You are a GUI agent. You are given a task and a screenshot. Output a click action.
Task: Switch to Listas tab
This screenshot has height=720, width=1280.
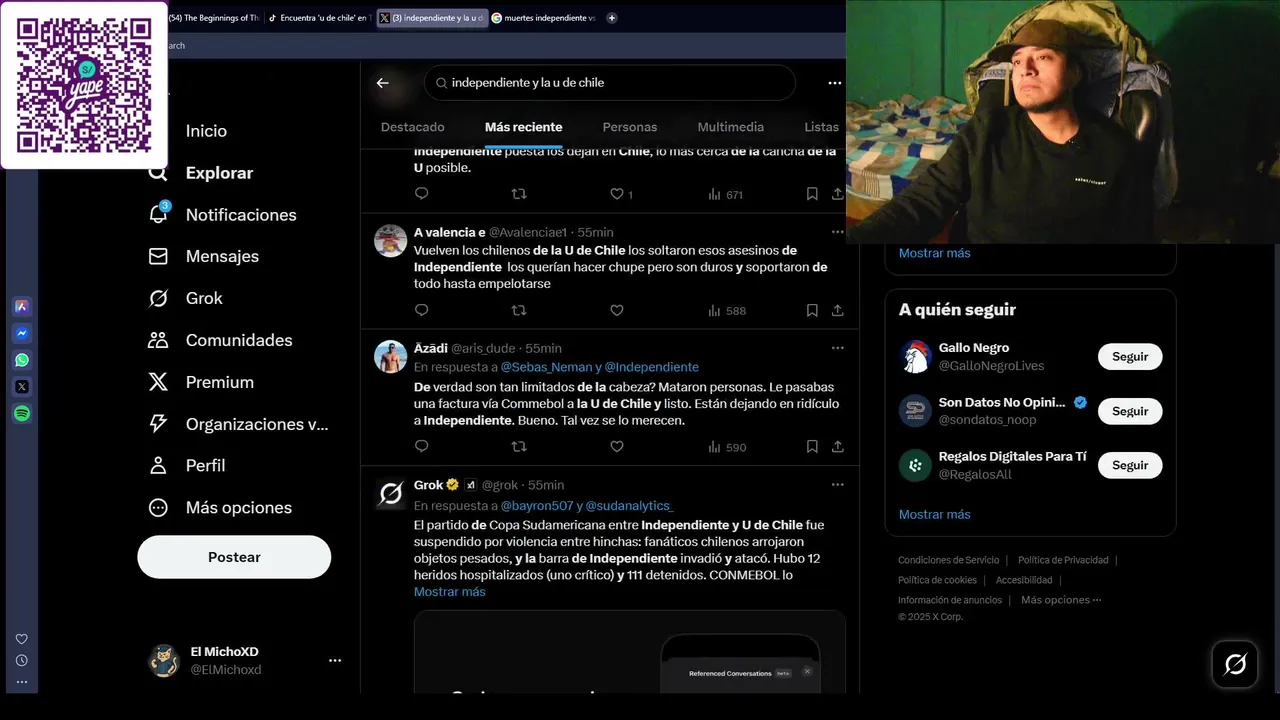pyautogui.click(x=822, y=127)
